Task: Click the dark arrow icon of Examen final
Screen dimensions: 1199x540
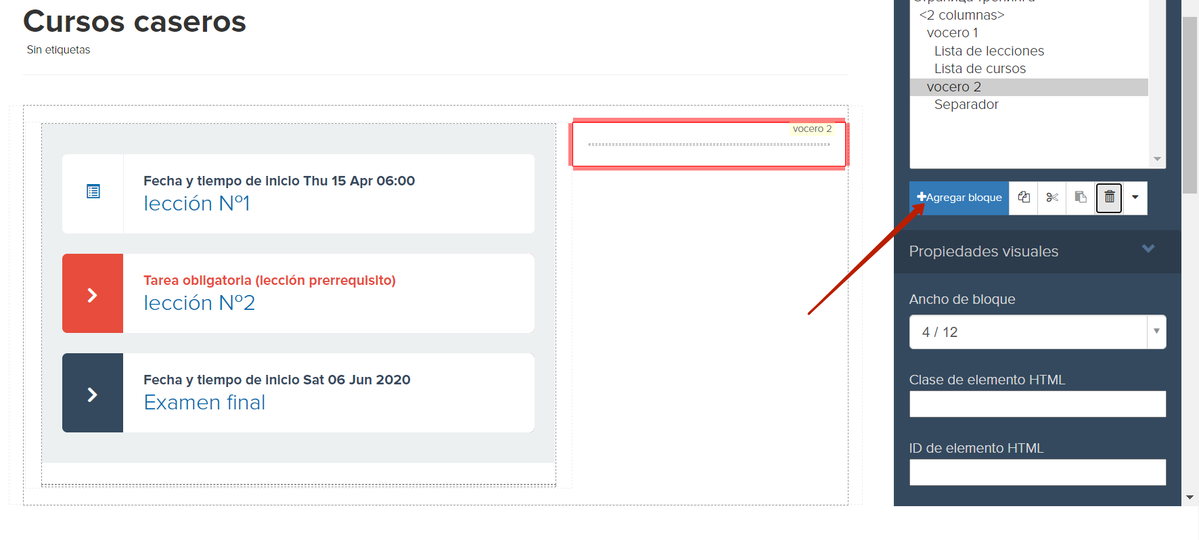Action: tap(93, 393)
